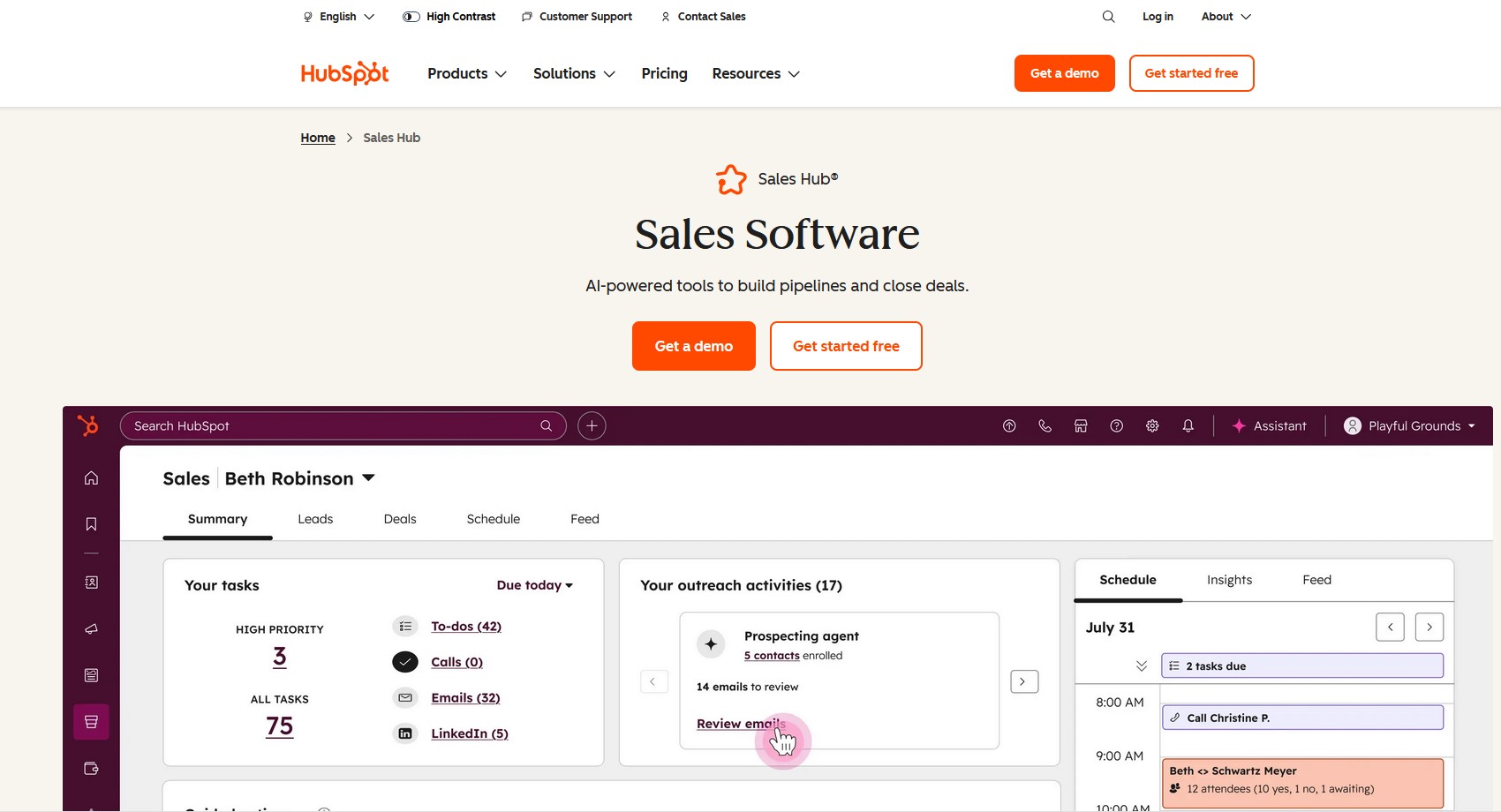Open the Playful Grounds account dropdown
This screenshot has height=812, width=1501.
(1409, 426)
